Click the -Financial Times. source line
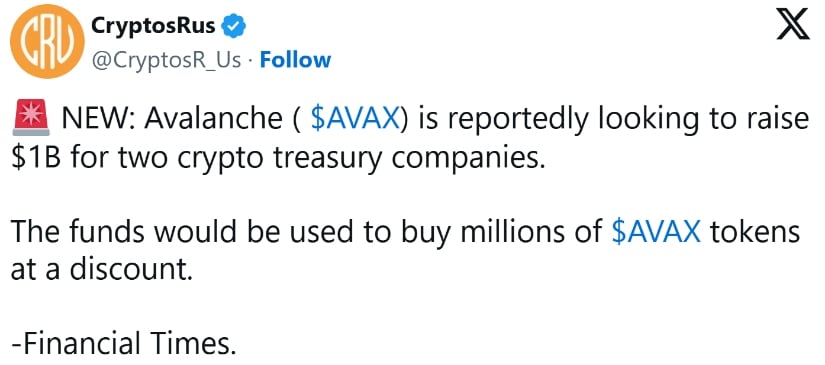 pyautogui.click(x=120, y=344)
